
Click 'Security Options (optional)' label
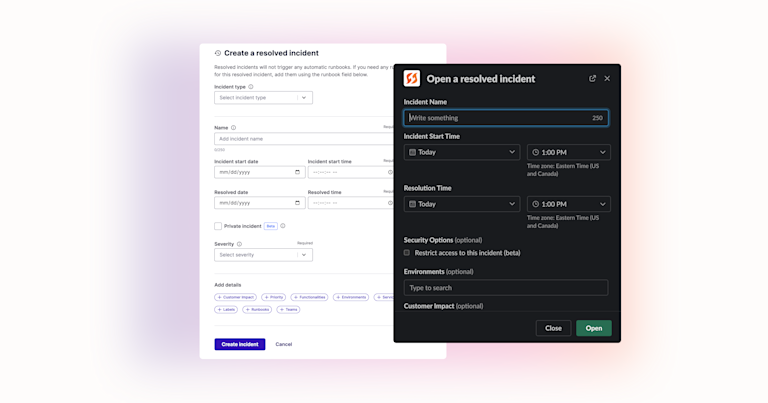(x=443, y=240)
